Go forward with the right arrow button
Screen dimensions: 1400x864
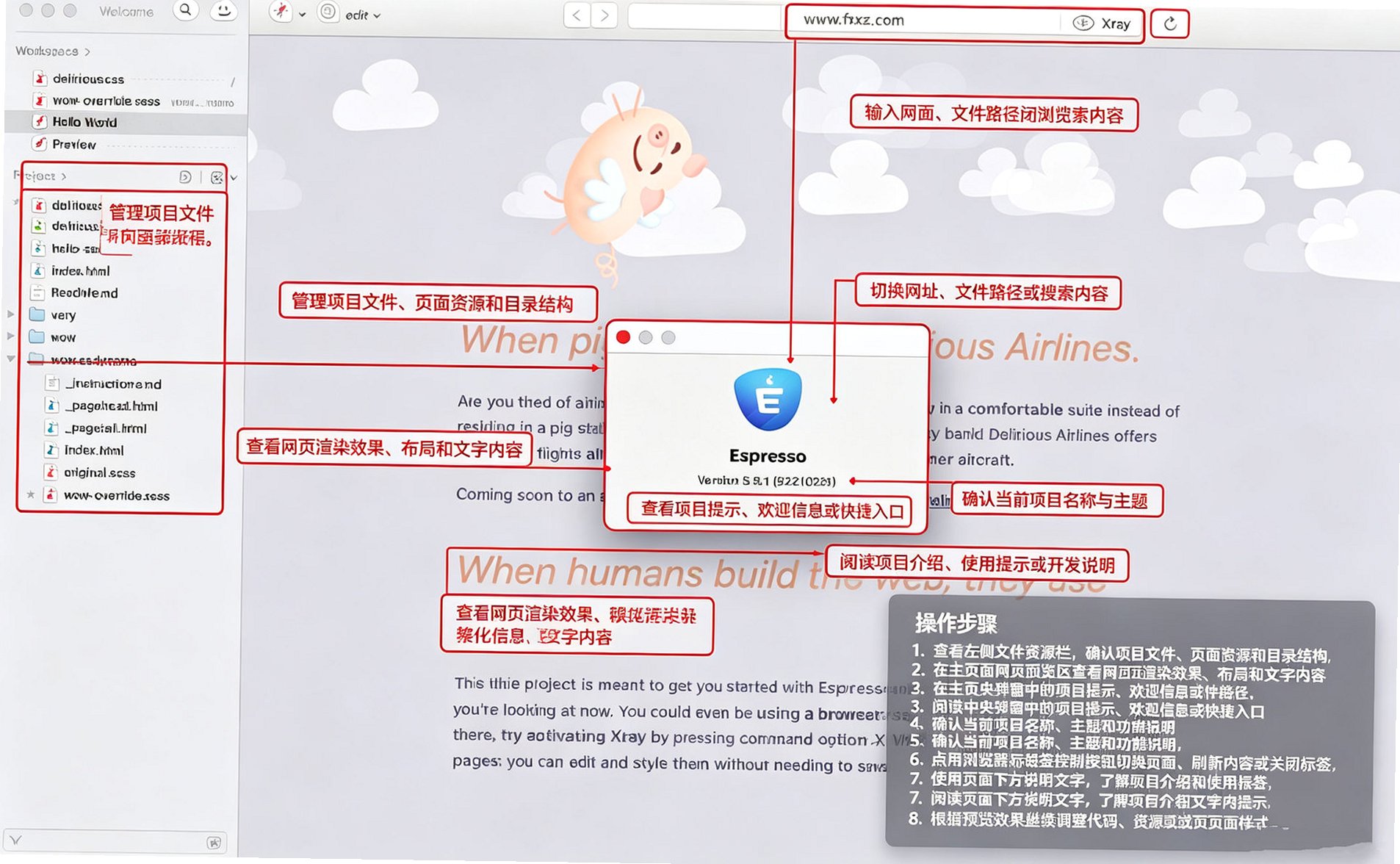coord(604,15)
